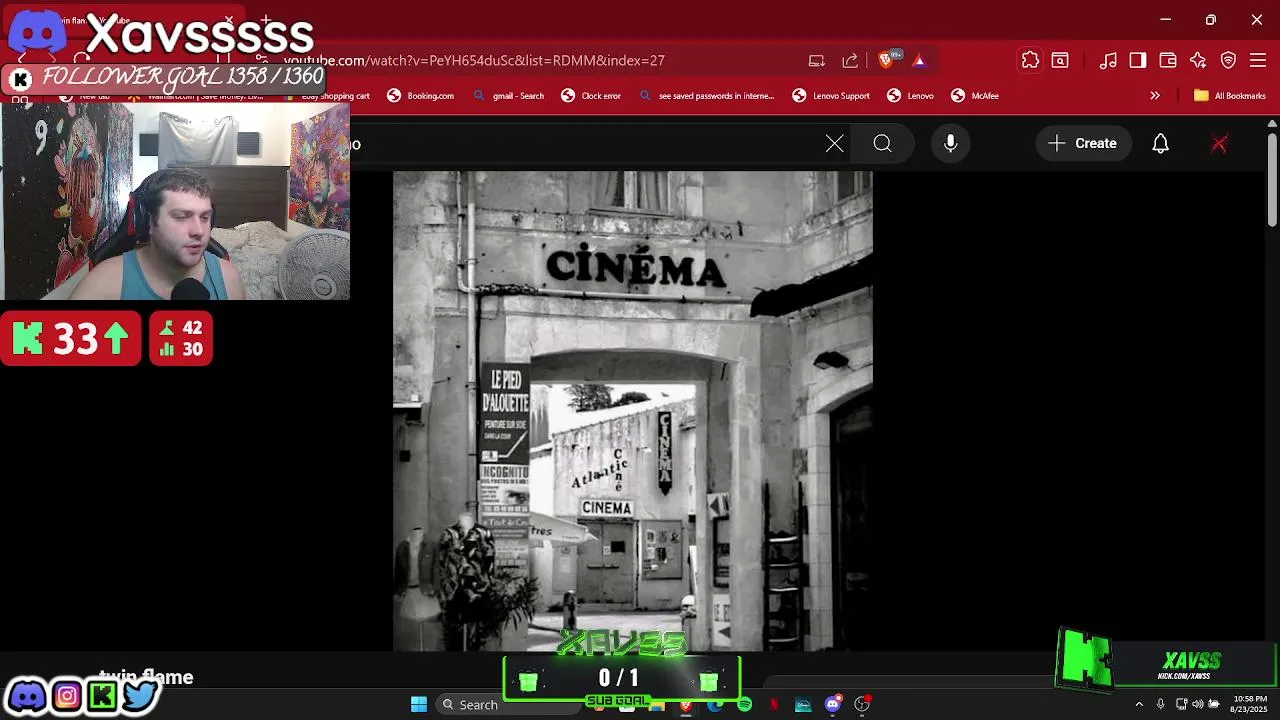Open the McAfee bookmark
1280x720 pixels.
975,96
